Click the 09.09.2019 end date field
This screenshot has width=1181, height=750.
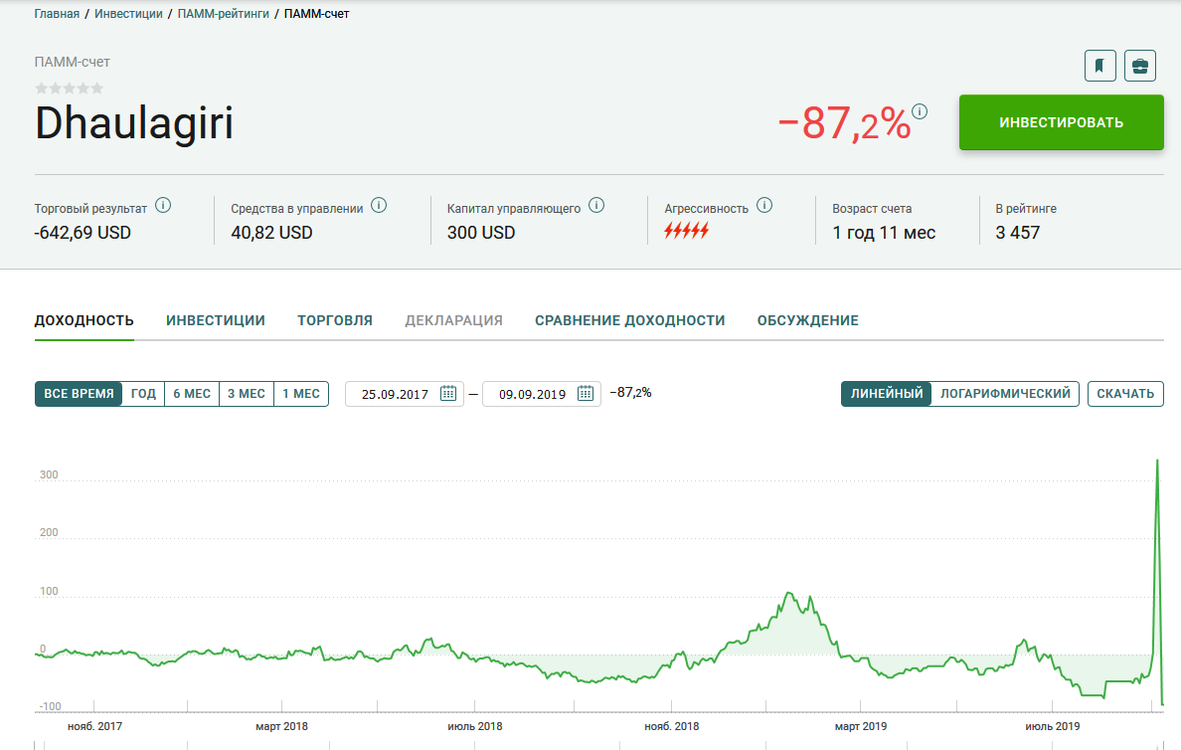click(542, 394)
